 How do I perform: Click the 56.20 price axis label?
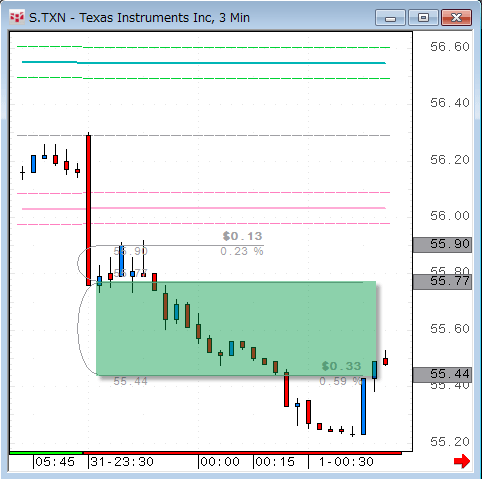(x=450, y=160)
